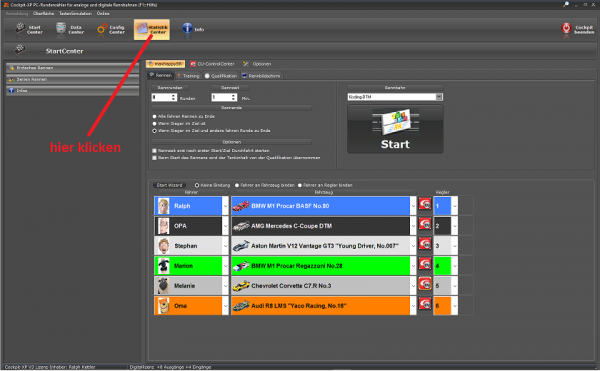Select 'Alle fahren Rennen zu Ende' radio button
Screen dimensions: 600x371
(155, 116)
